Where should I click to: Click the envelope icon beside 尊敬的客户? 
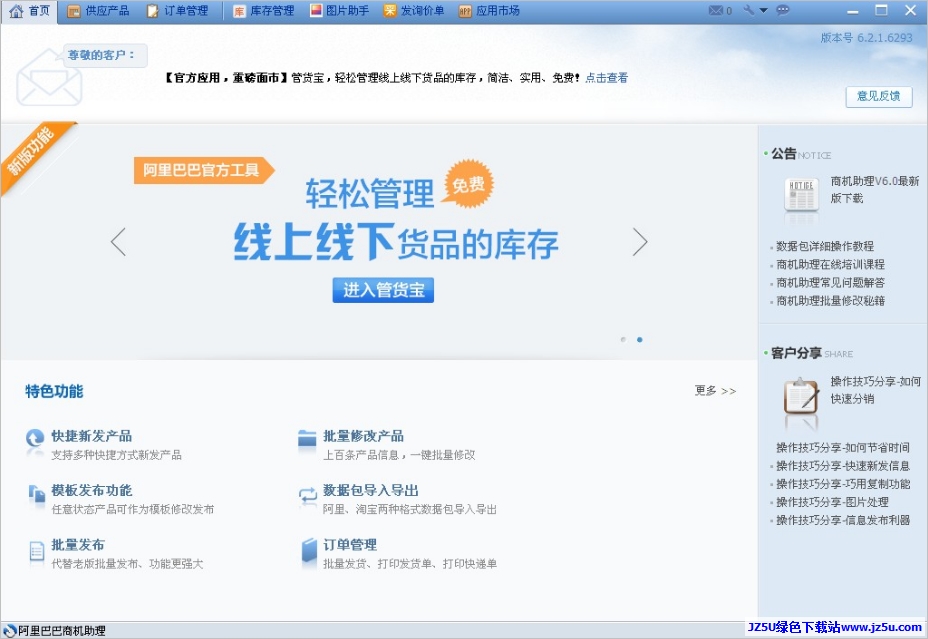click(49, 79)
